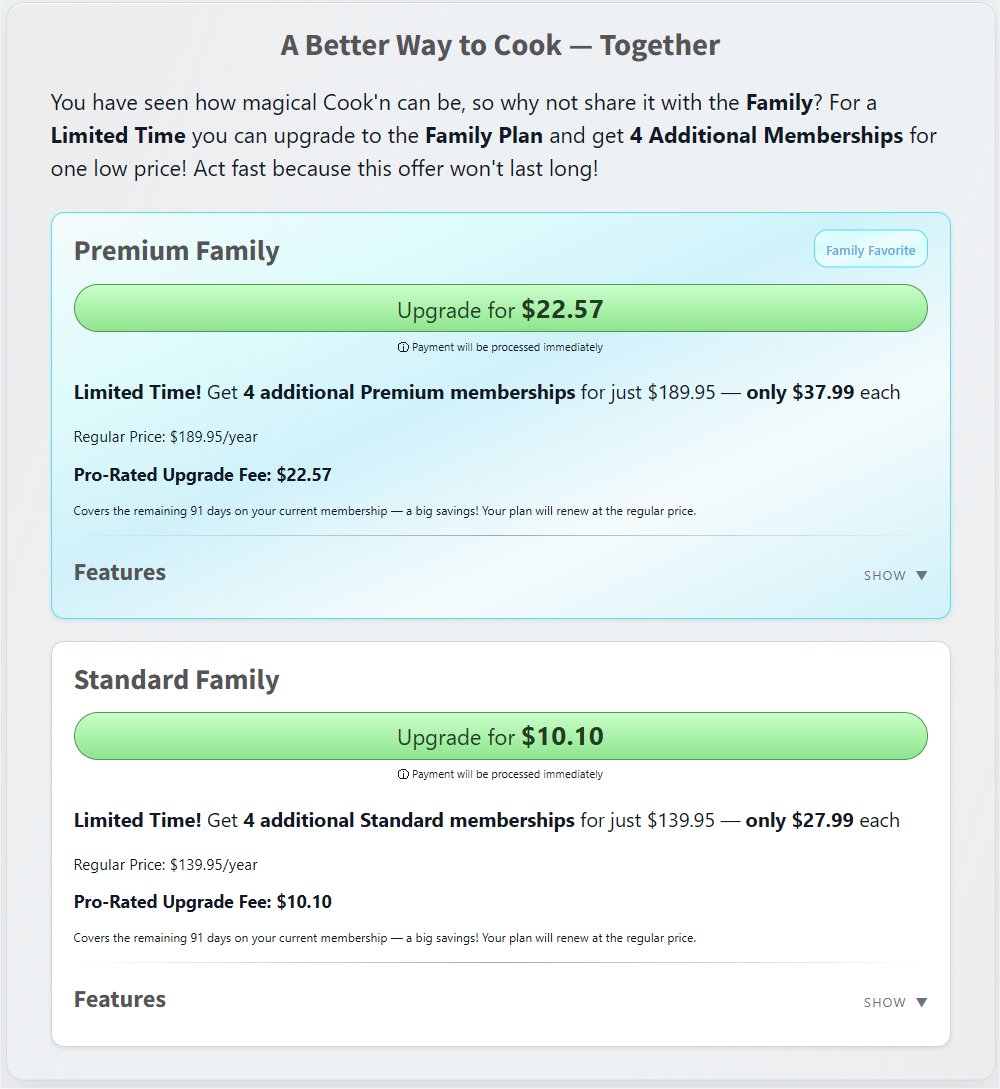Click the Upgrade for $22.57 button
This screenshot has width=1000, height=1089.
pos(500,309)
